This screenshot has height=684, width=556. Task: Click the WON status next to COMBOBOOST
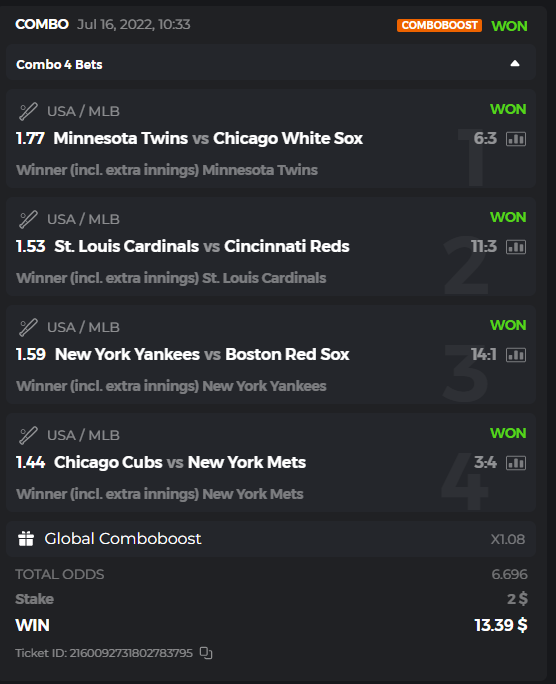point(509,26)
